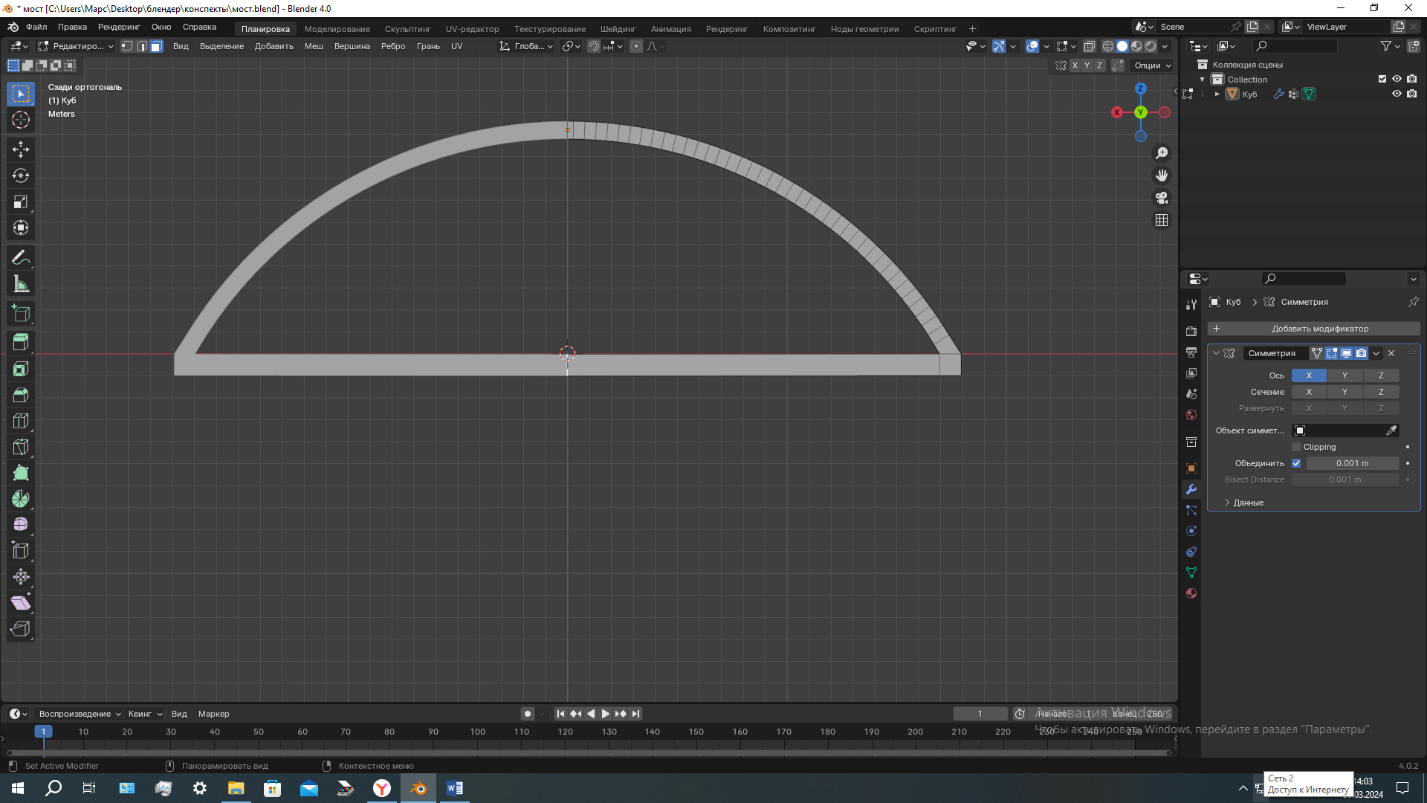The image size is (1427, 803).
Task: Toggle the Y axis button in Ось row
Action: (1345, 376)
